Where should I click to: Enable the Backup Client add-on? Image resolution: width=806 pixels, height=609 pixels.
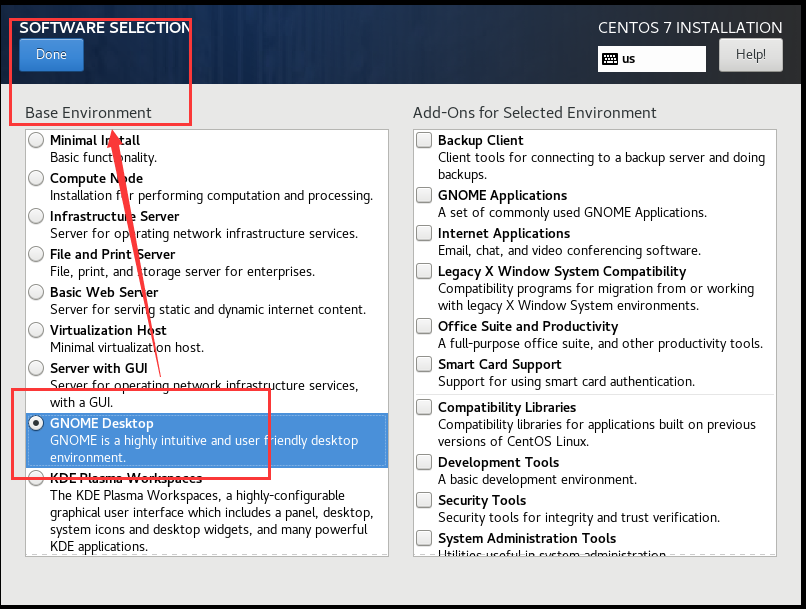tap(424, 141)
